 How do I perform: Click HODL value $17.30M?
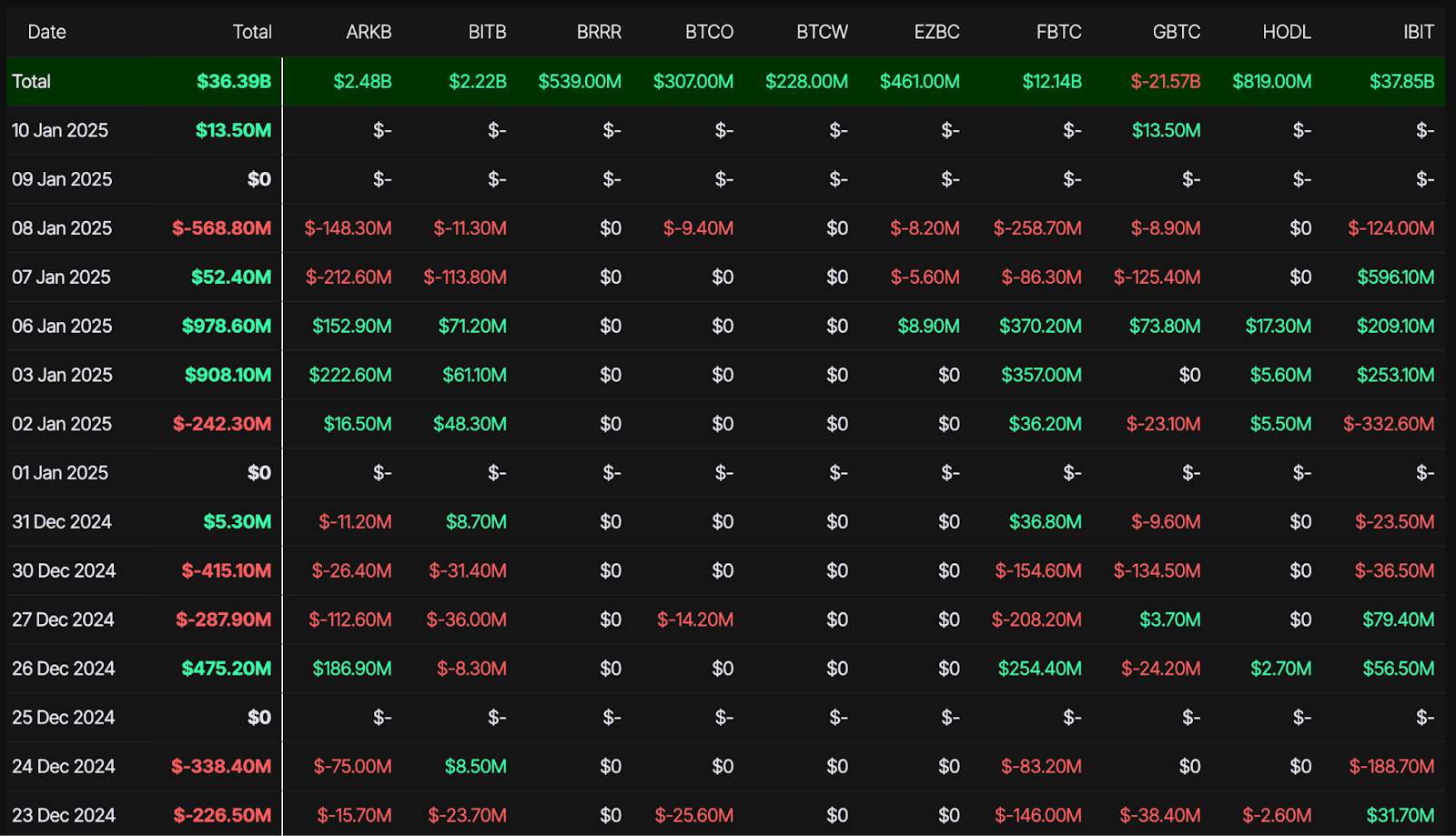[1278, 326]
